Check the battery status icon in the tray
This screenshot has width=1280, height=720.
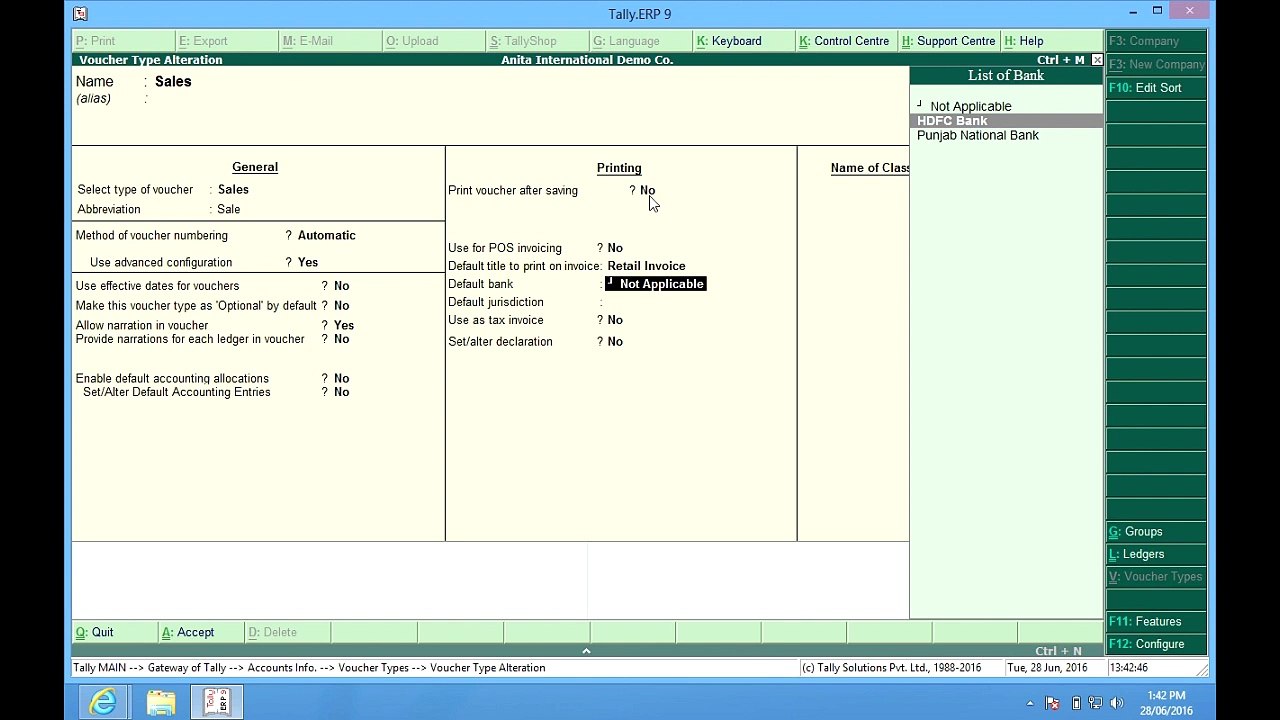(1076, 703)
